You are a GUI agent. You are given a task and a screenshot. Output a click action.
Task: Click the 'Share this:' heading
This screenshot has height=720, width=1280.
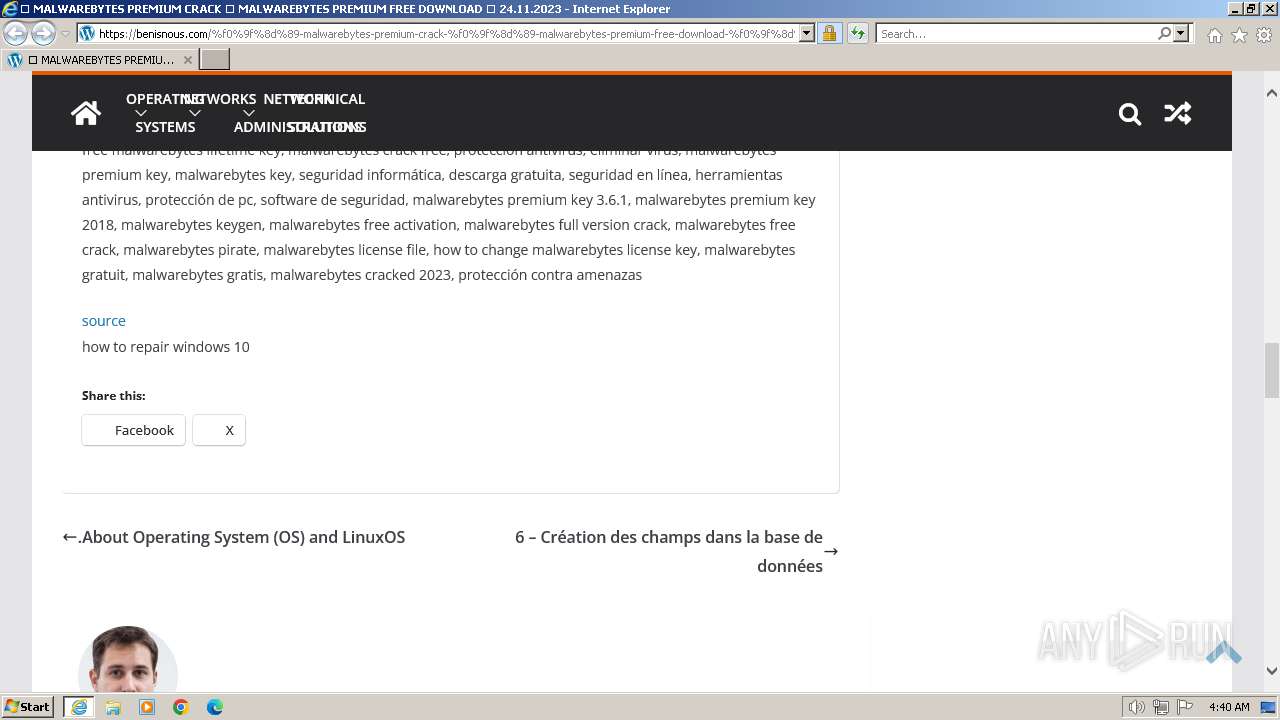[113, 396]
